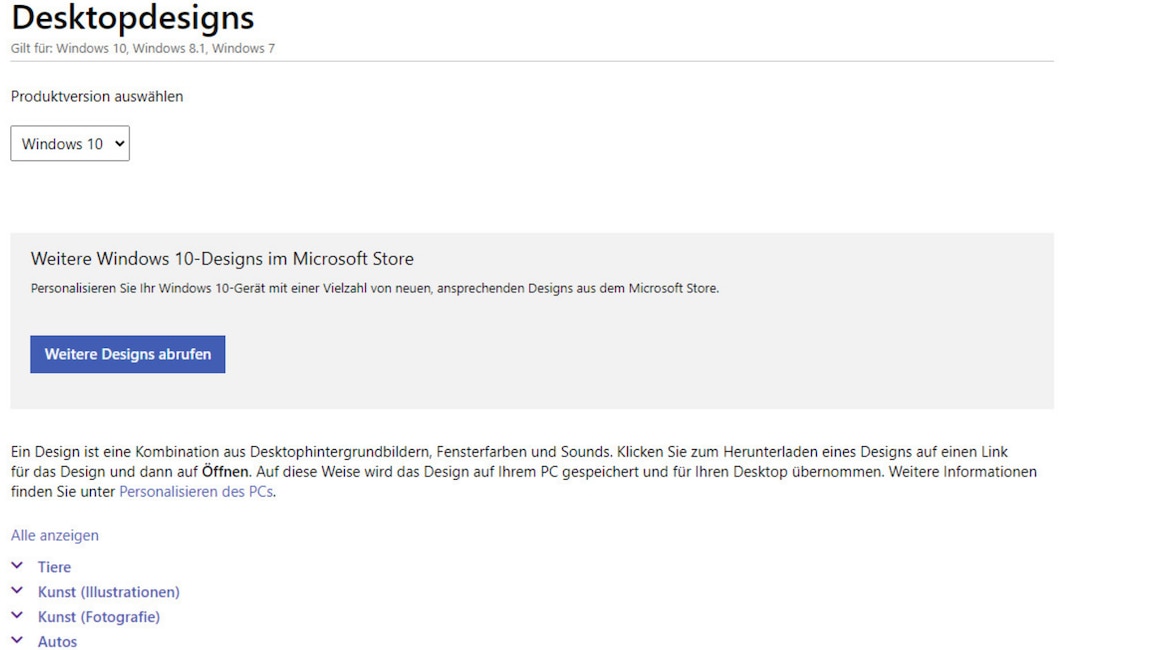1156x650 pixels.
Task: Click the Alle anzeigen link
Action: 55,536
